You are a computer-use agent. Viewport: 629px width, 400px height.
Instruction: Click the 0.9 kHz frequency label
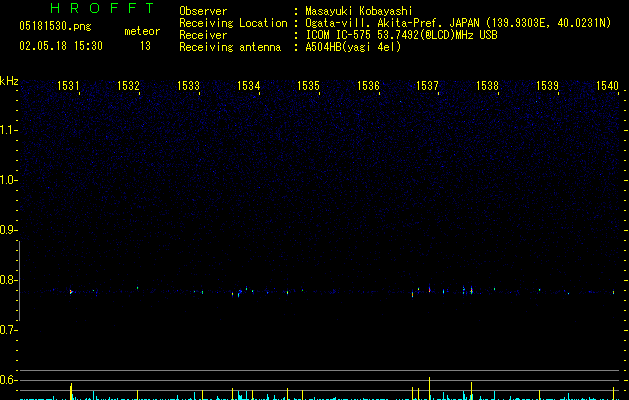coord(8,230)
